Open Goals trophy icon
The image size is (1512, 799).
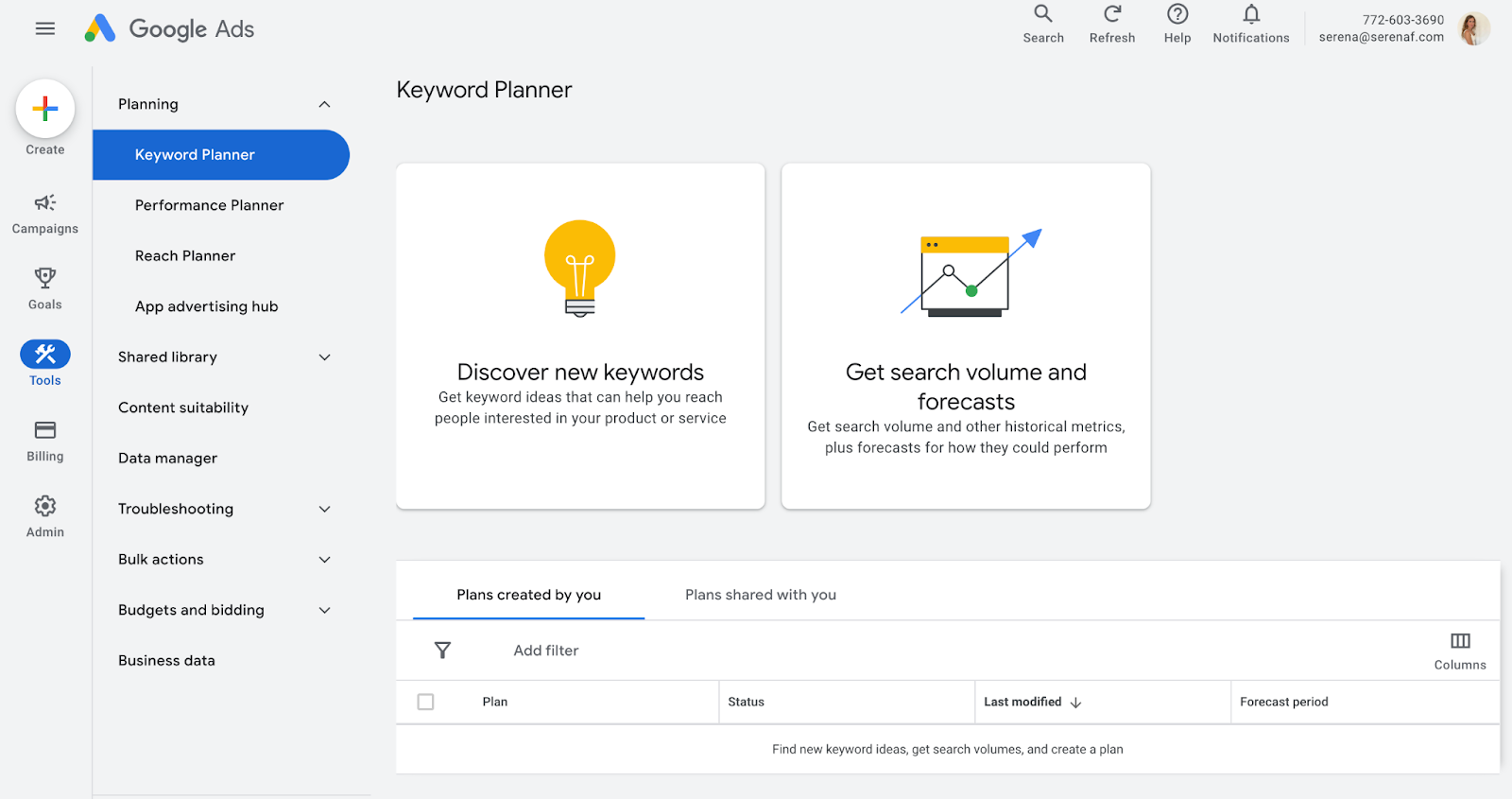pyautogui.click(x=45, y=278)
